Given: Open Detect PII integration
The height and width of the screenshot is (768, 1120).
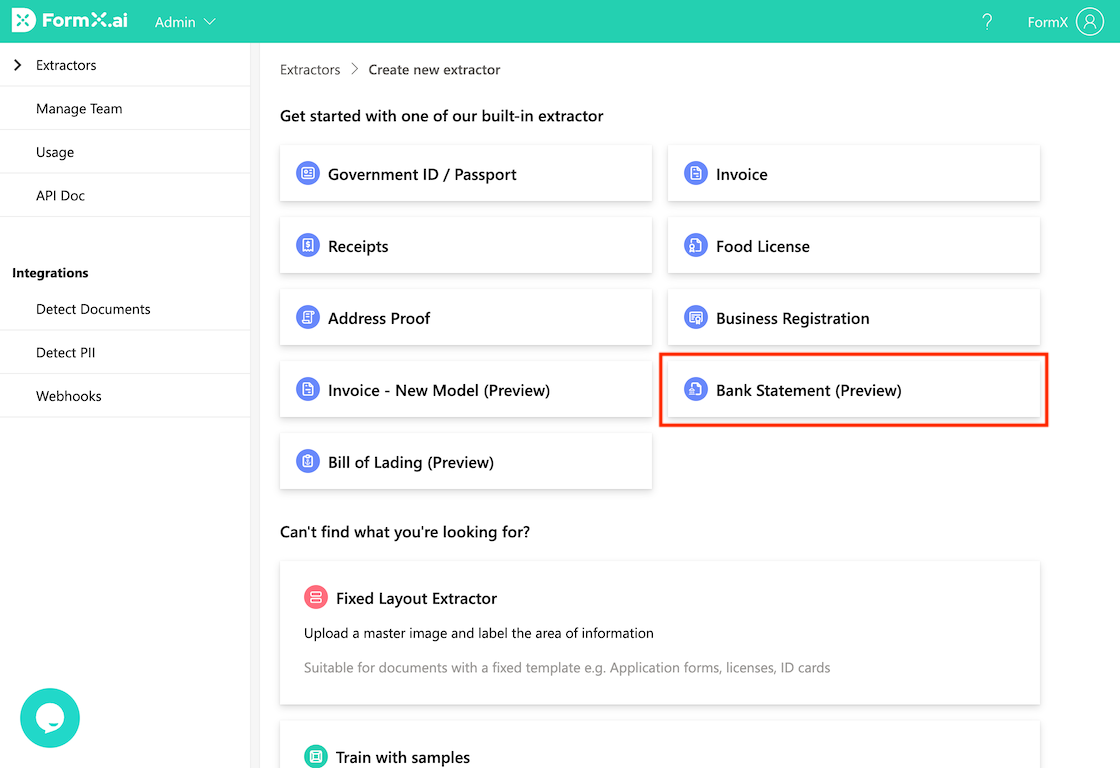Looking at the screenshot, I should point(125,353).
